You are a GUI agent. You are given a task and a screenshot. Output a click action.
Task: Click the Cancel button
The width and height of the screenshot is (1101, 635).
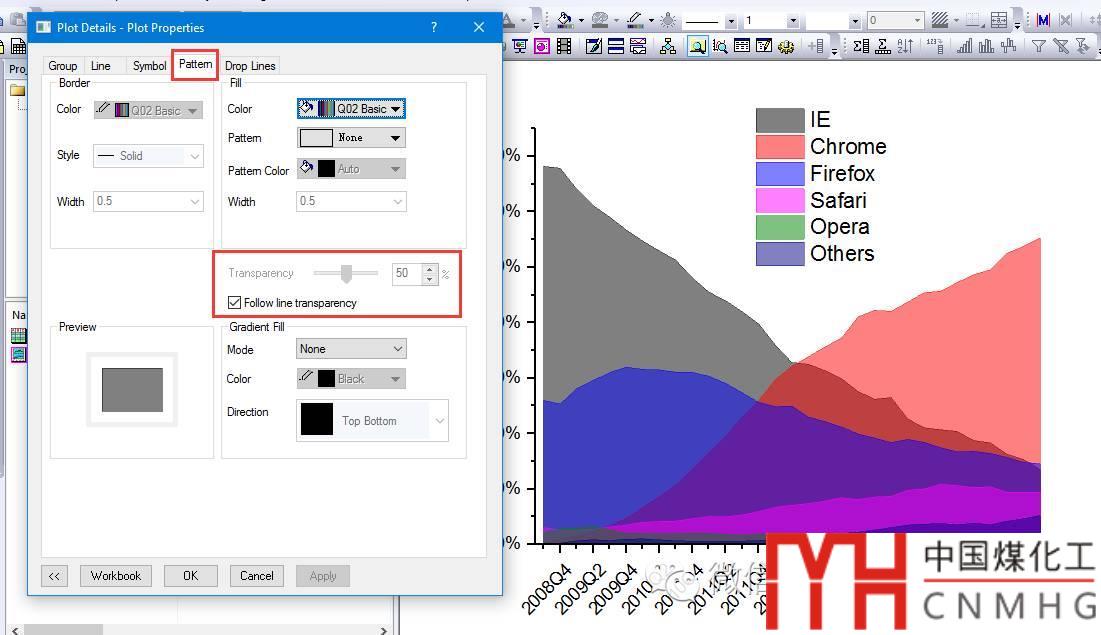tap(256, 576)
